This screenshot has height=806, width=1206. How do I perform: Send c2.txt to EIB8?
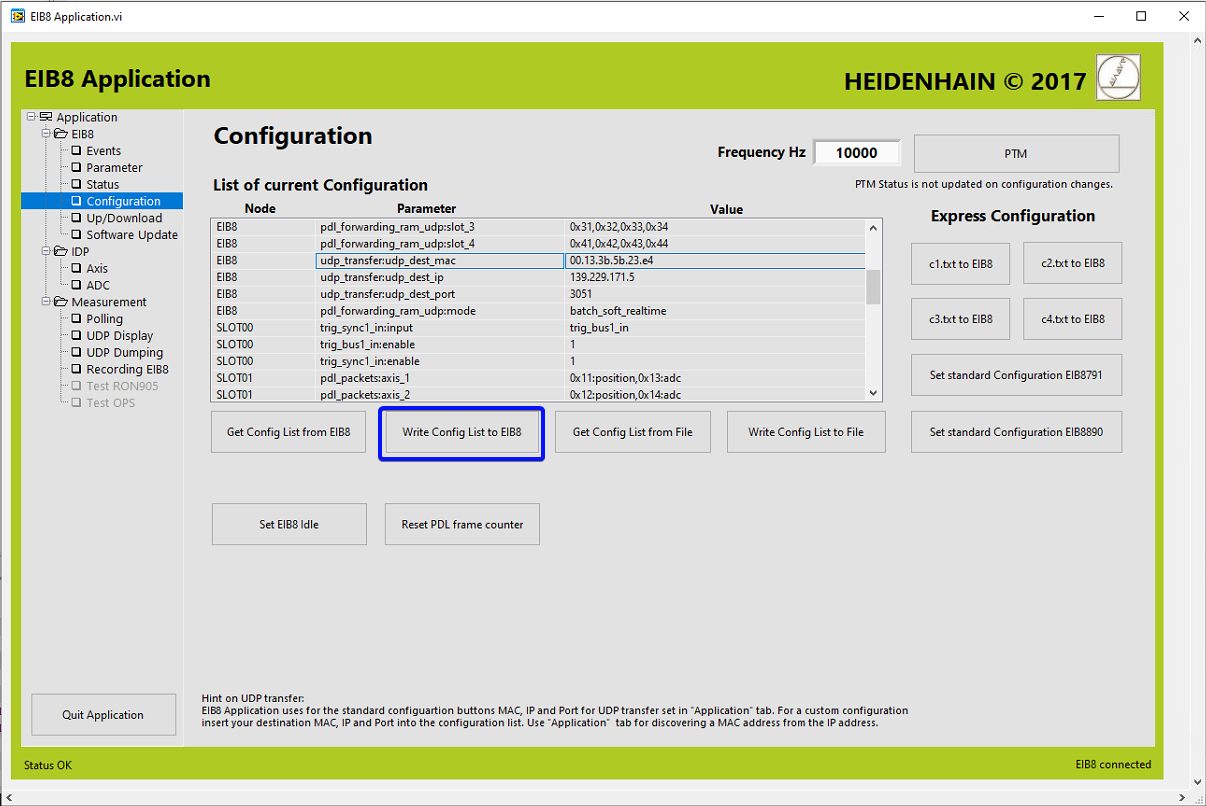tap(1073, 263)
